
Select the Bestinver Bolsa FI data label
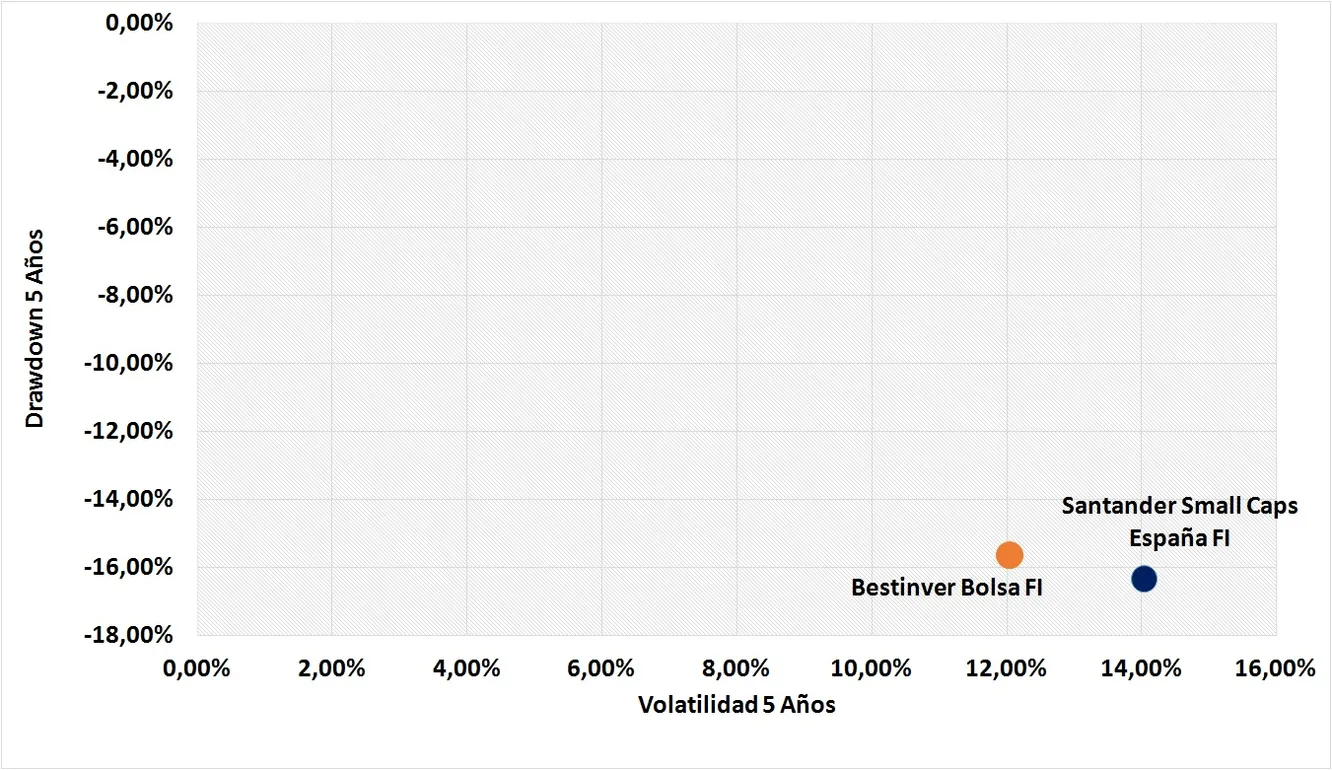point(947,588)
